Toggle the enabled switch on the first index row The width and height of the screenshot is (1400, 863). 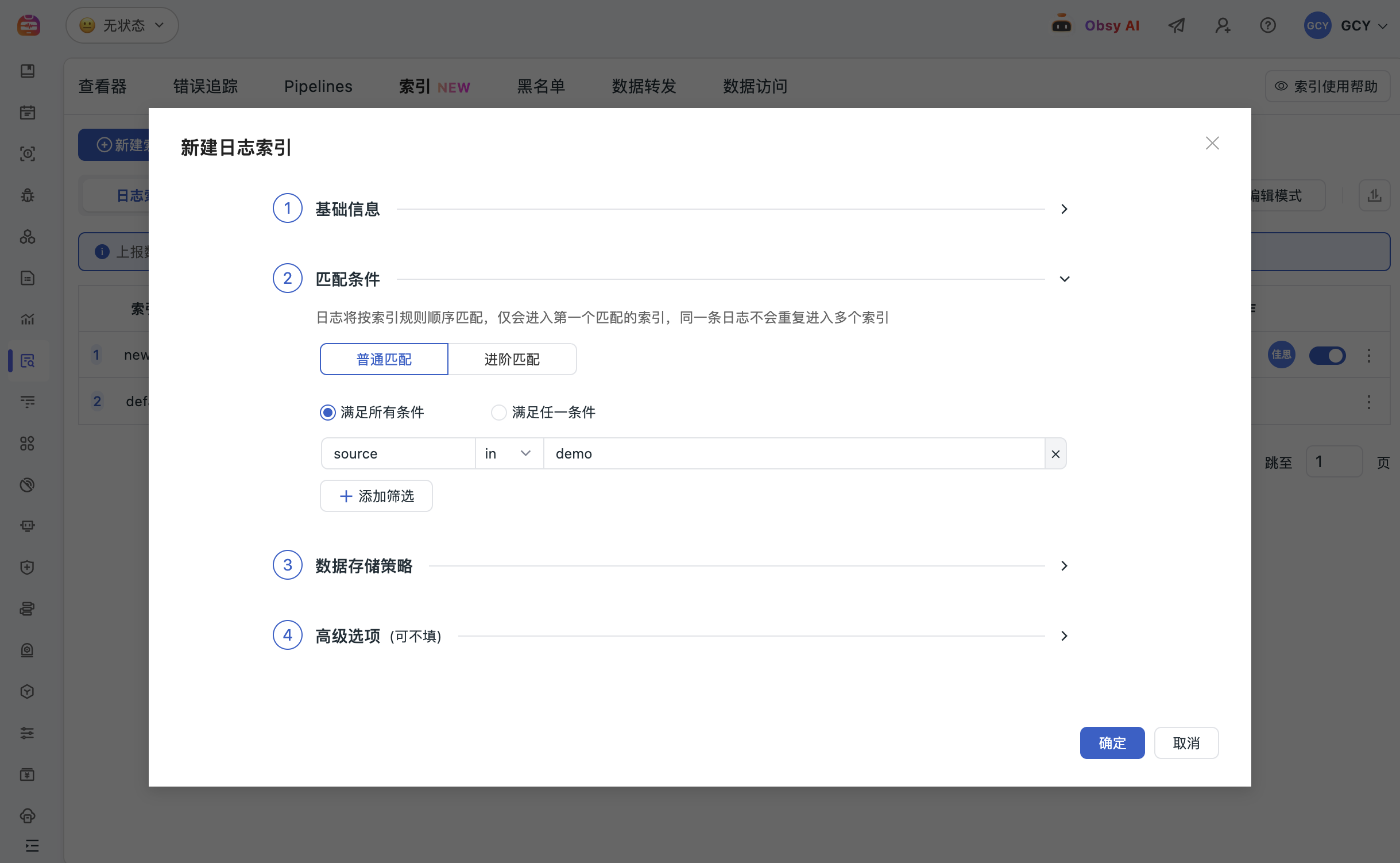[1327, 356]
